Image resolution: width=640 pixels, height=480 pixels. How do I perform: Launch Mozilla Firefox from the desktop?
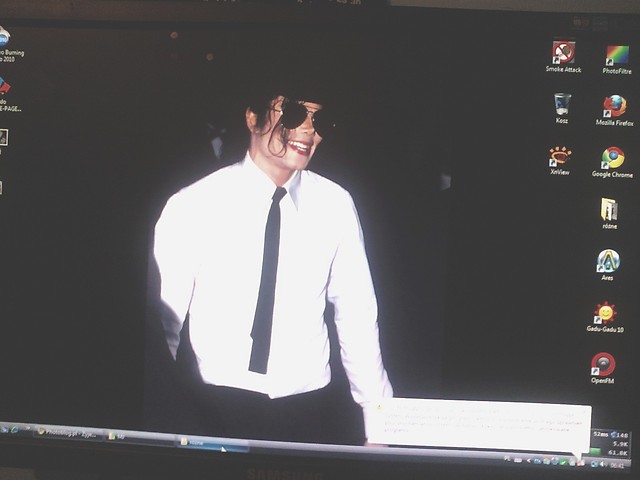coord(614,111)
